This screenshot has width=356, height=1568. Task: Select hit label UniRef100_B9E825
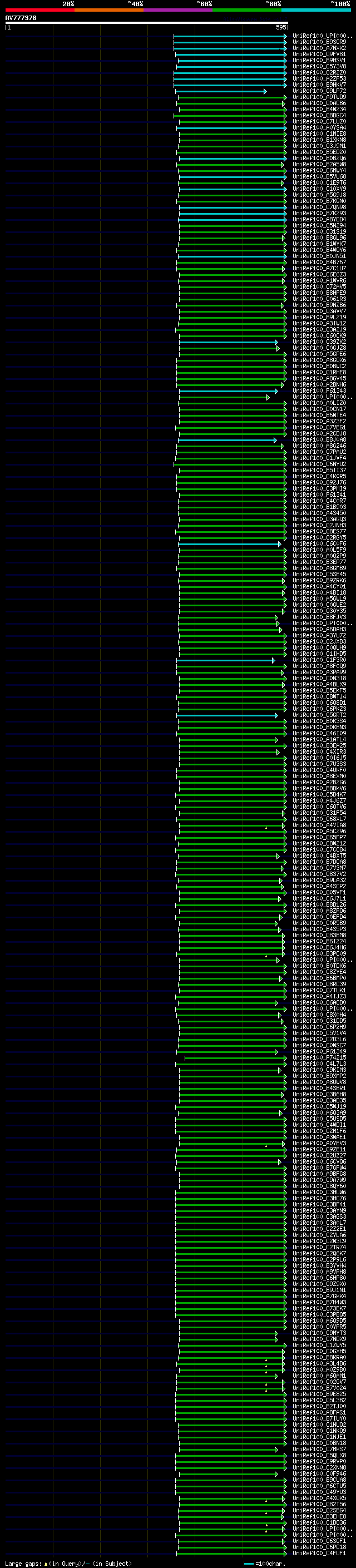click(x=319, y=1393)
